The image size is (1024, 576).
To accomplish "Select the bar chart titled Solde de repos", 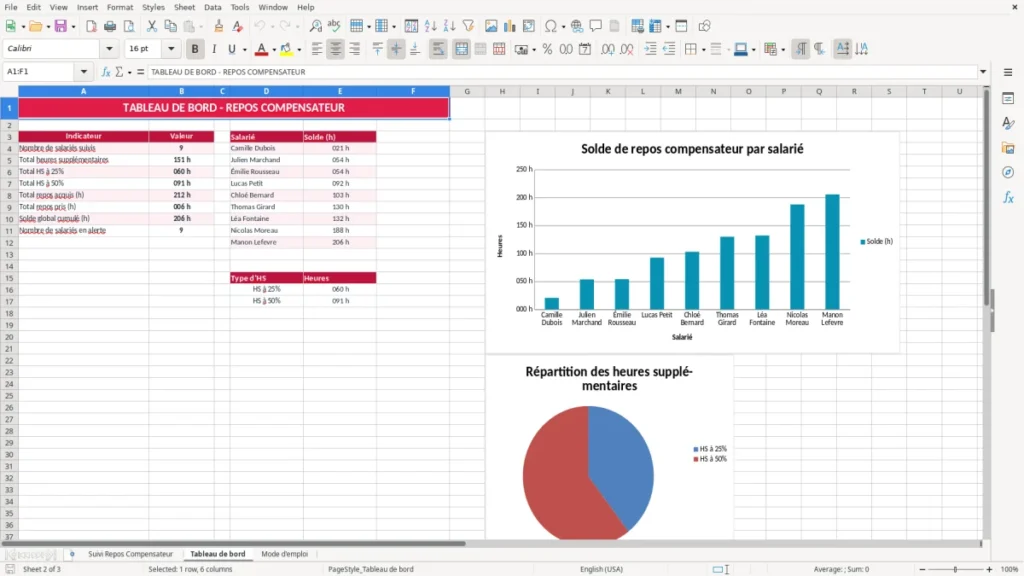I will (692, 242).
